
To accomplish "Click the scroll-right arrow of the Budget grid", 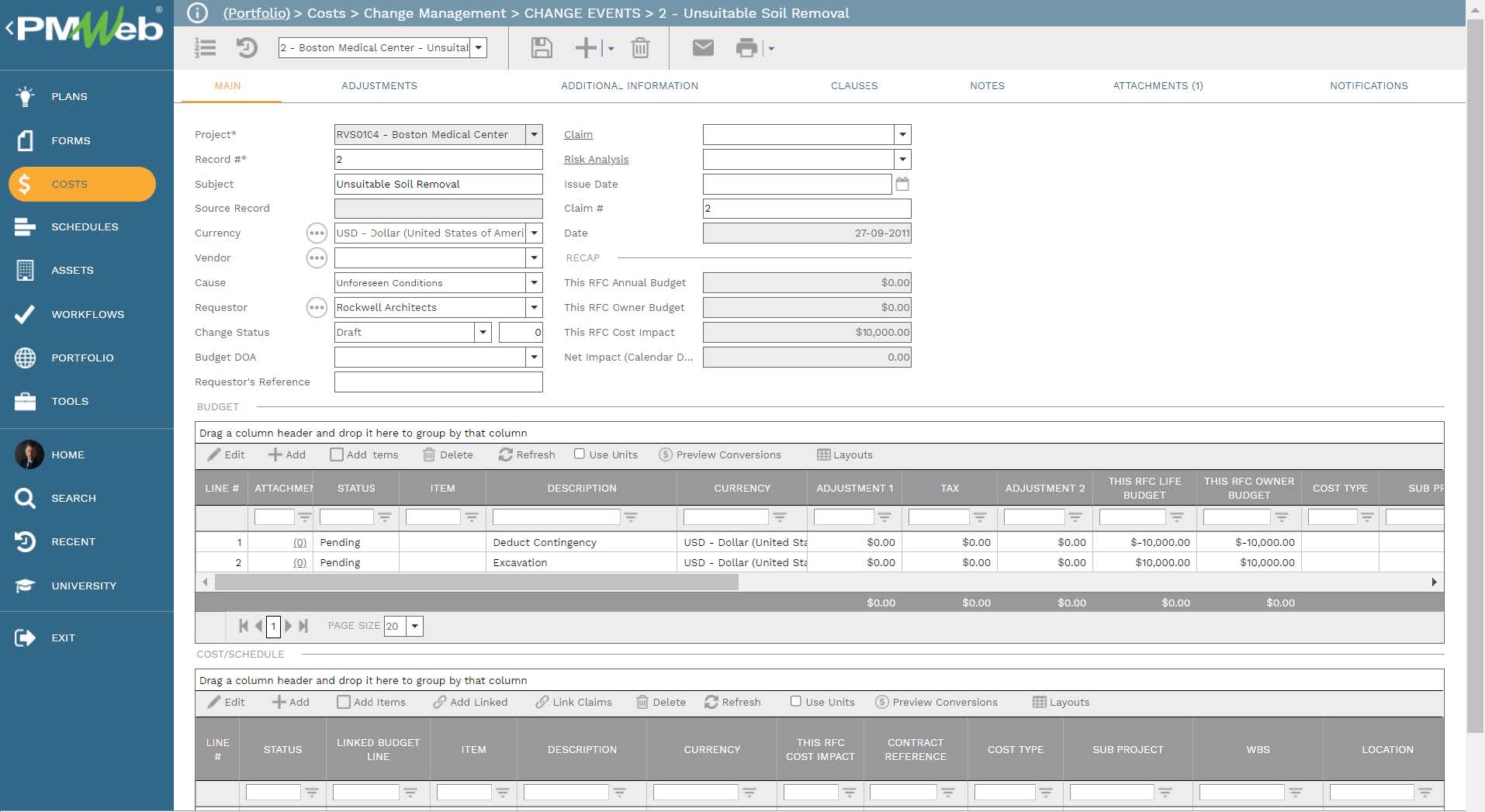I will coord(1434,582).
